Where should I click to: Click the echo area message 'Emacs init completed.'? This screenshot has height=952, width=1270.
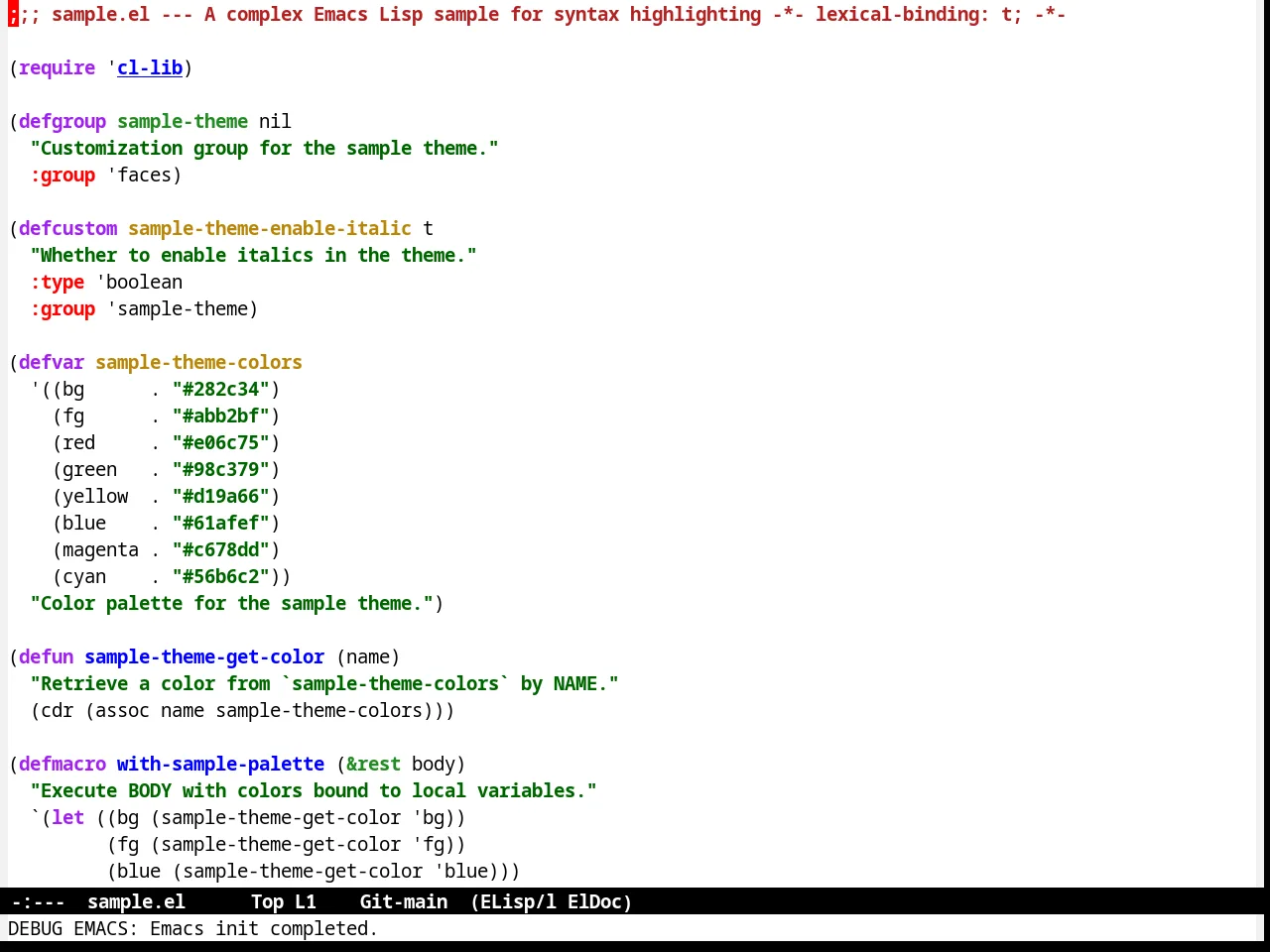point(264,928)
